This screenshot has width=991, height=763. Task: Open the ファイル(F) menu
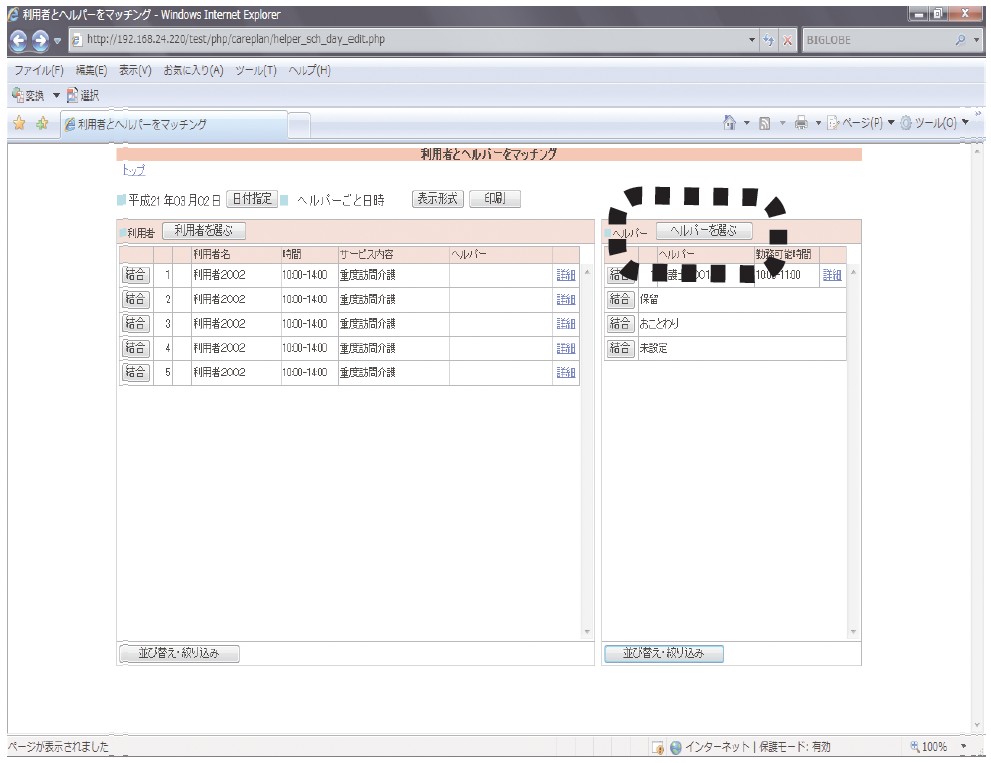coord(39,70)
